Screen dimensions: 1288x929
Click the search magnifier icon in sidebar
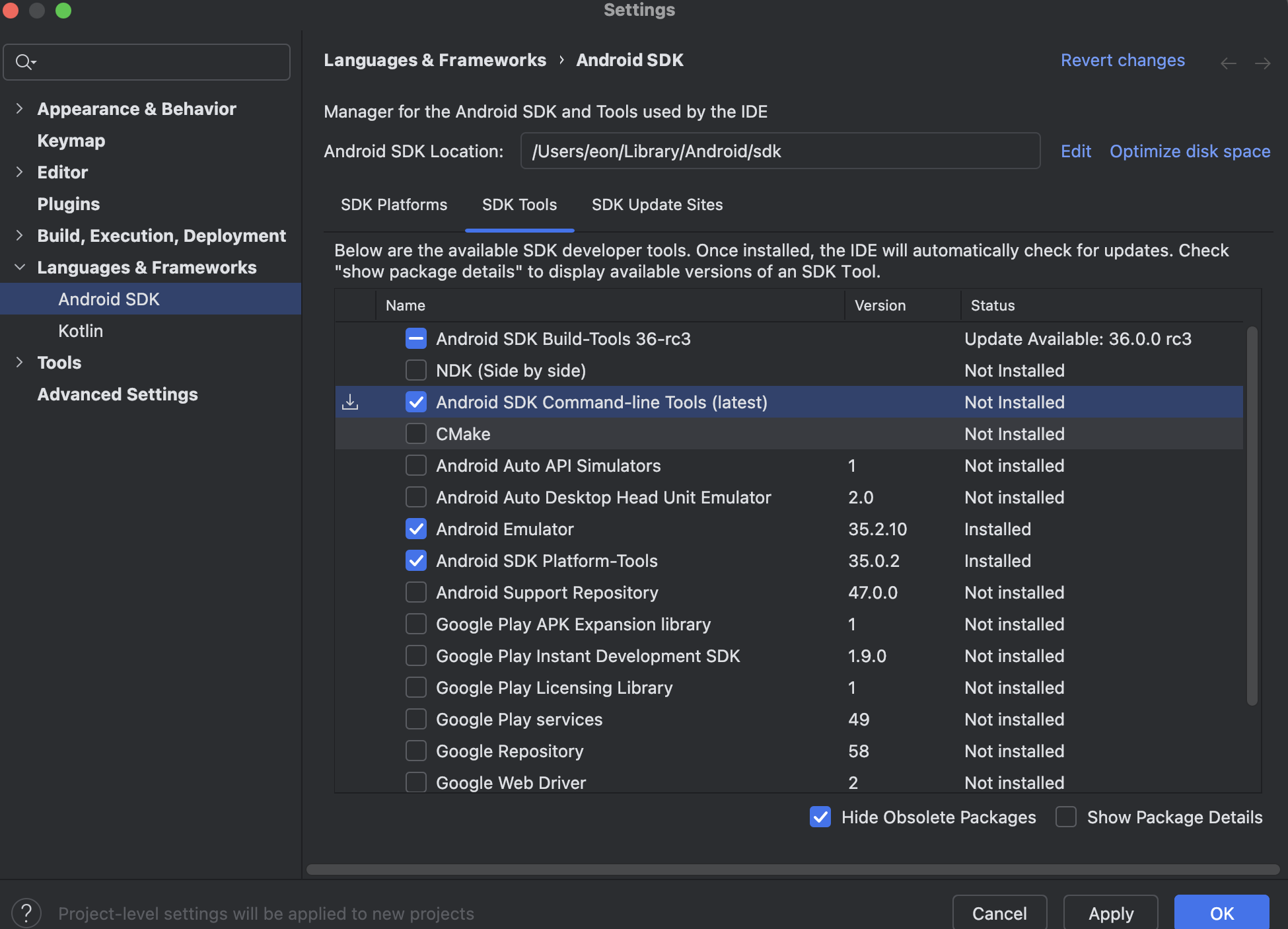[24, 62]
